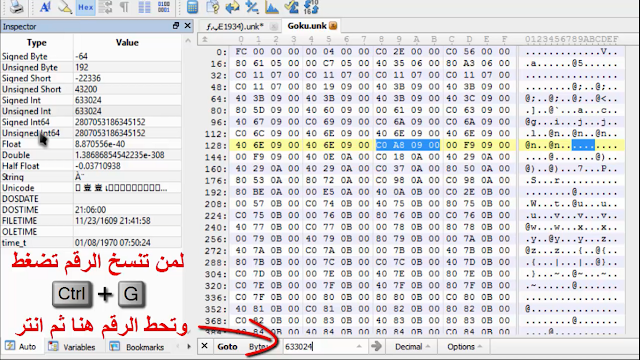The height and width of the screenshot is (360, 640).
Task: Click the DOSTIME value 21:06:00
Action: coord(90,210)
